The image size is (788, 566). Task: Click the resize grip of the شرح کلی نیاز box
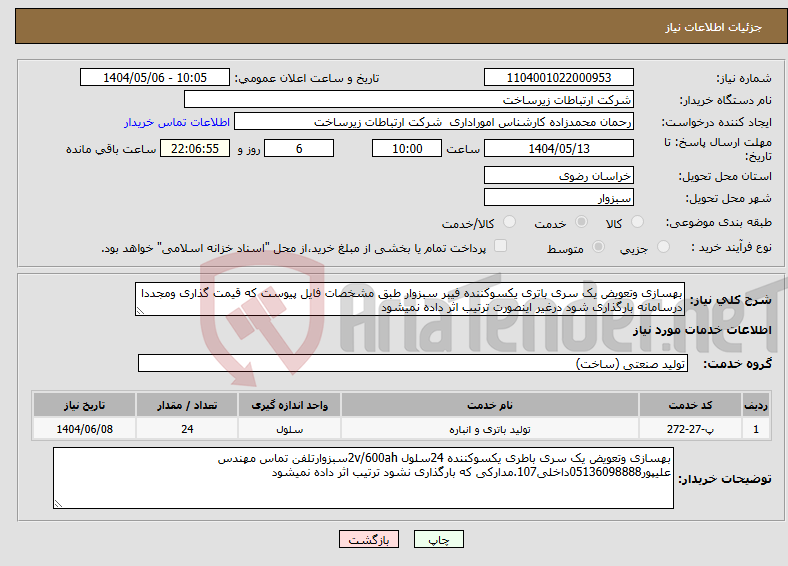click(140, 311)
